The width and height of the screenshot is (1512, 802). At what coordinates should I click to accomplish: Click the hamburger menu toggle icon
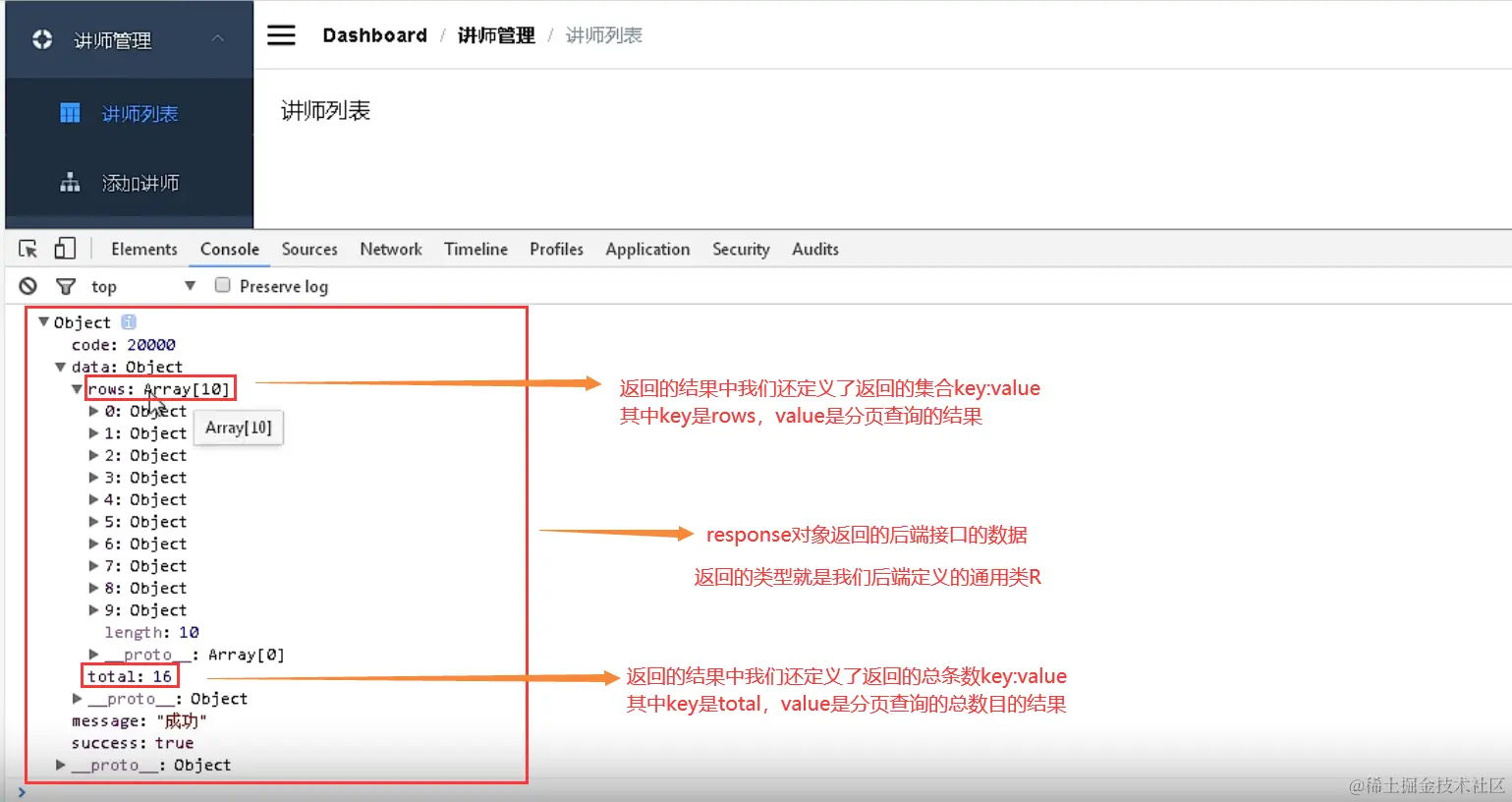tap(281, 35)
